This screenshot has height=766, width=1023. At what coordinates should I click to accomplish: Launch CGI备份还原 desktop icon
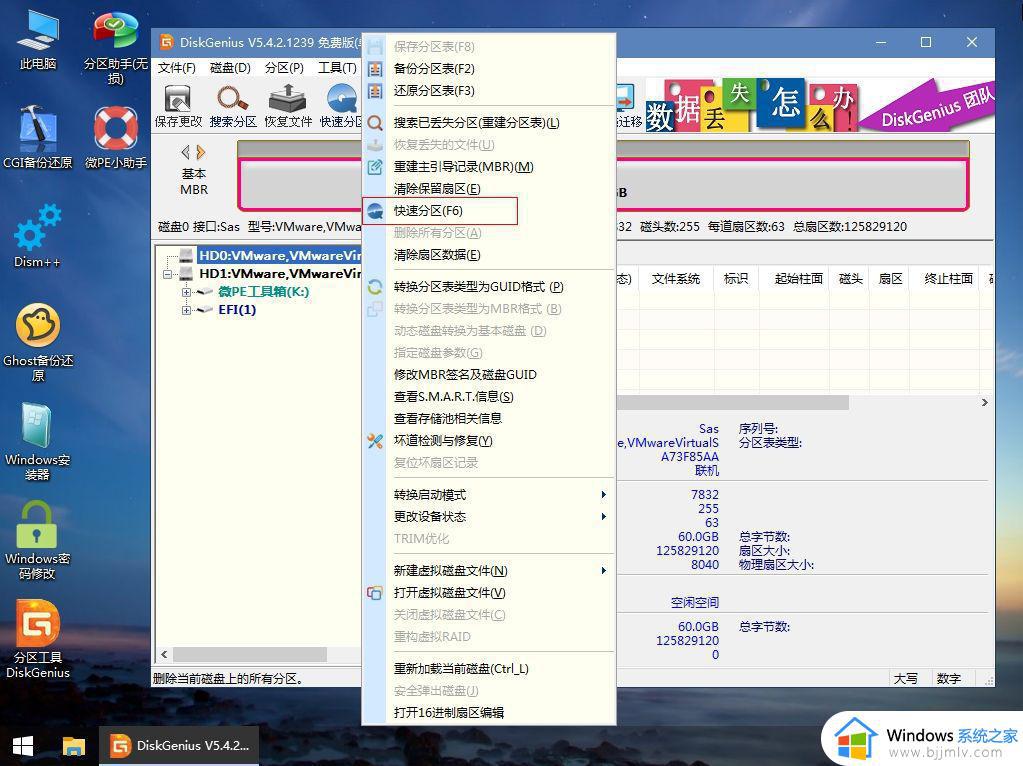tap(38, 137)
